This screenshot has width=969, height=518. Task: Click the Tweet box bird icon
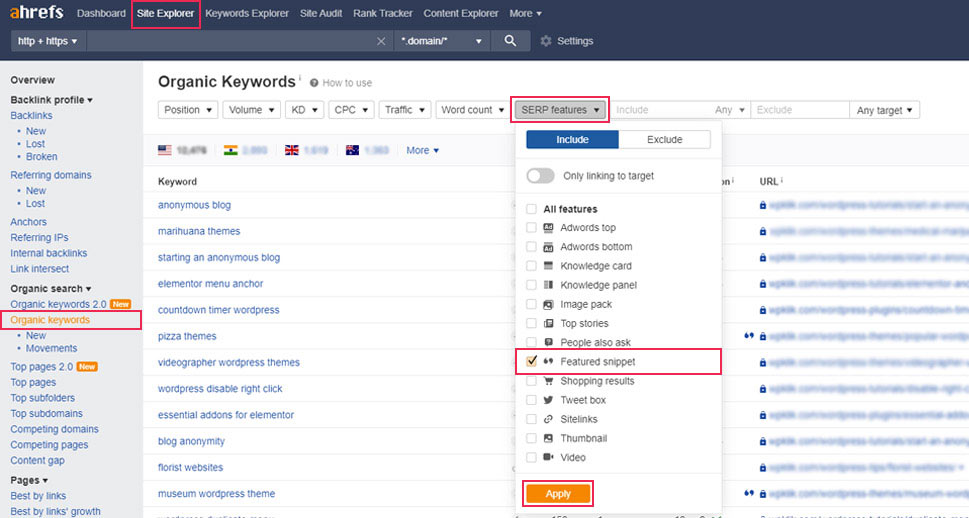[x=548, y=400]
